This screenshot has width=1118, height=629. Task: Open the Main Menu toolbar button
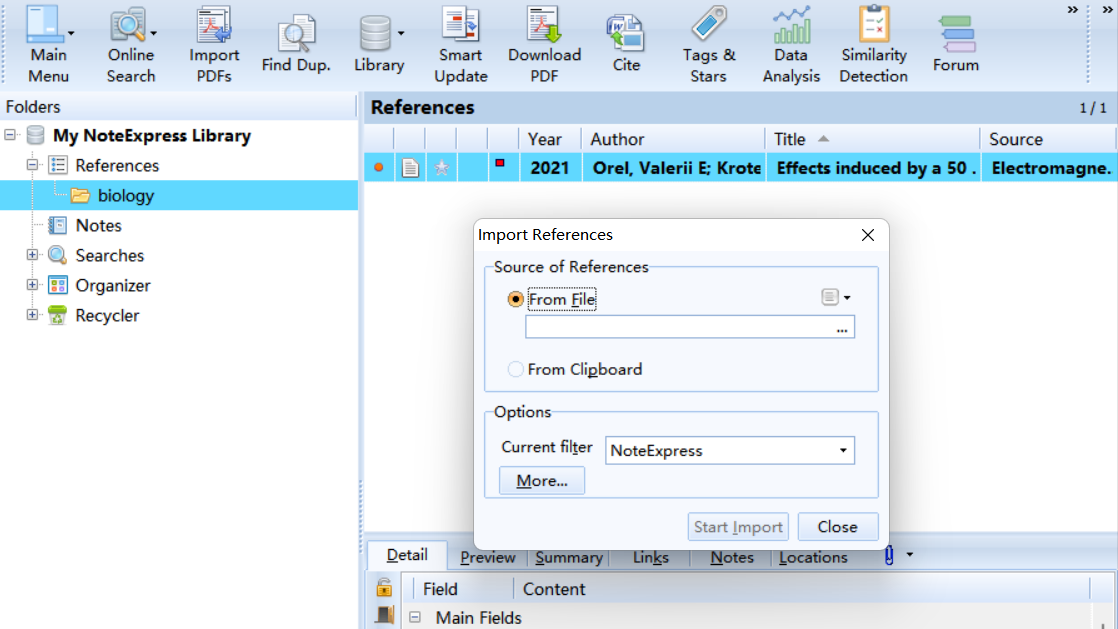48,44
